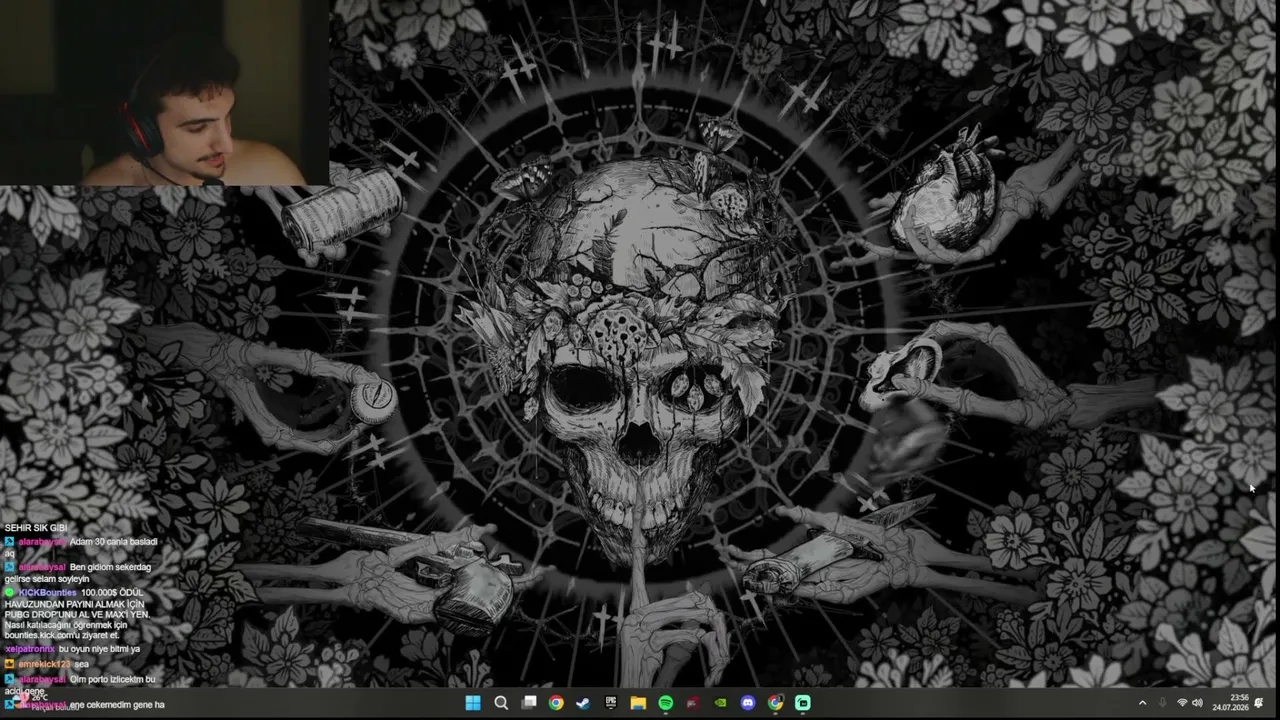Open Task View from the taskbar

(x=529, y=703)
